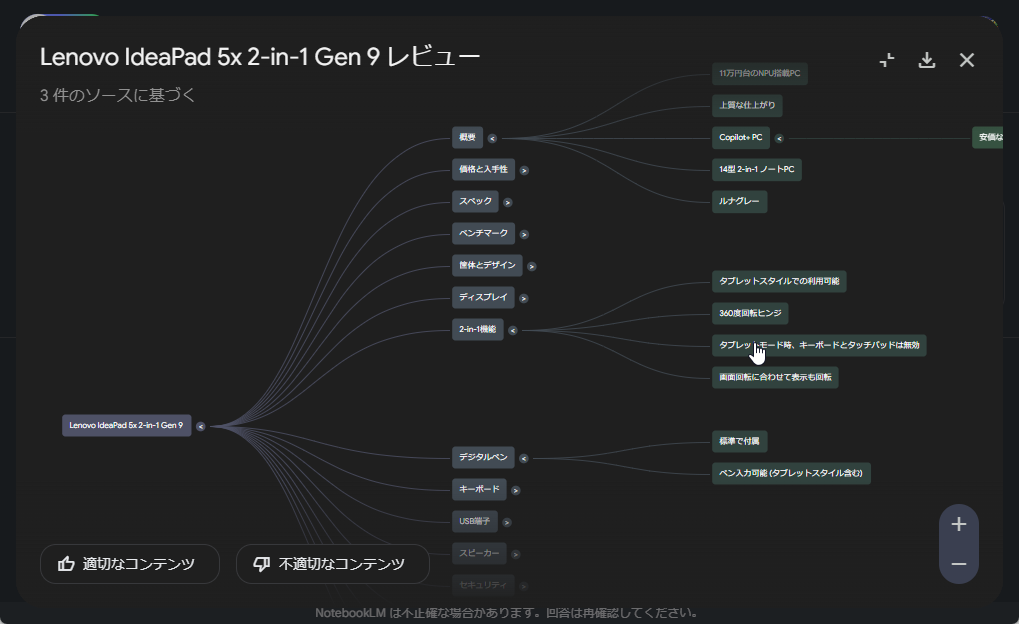The height and width of the screenshot is (624, 1019).
Task: Zoom out with the minus button
Action: point(959,564)
